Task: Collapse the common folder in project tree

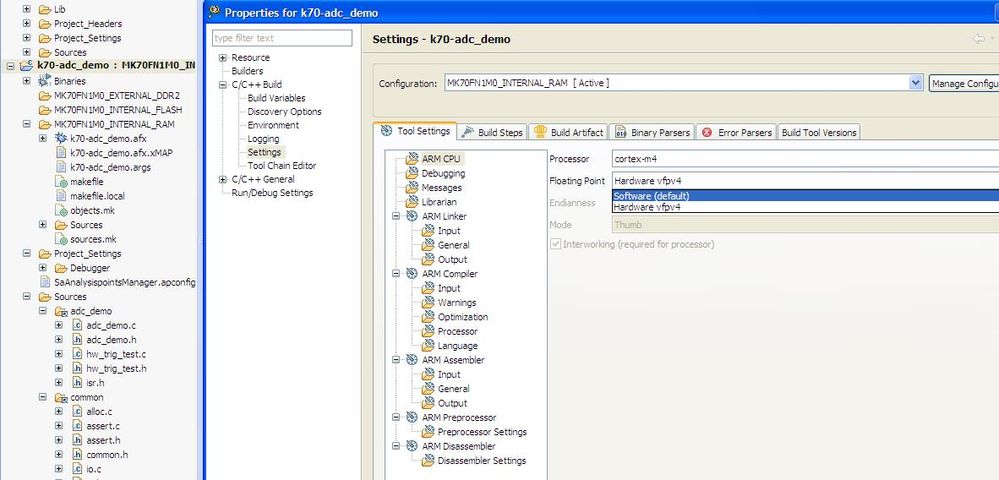Action: (43, 397)
